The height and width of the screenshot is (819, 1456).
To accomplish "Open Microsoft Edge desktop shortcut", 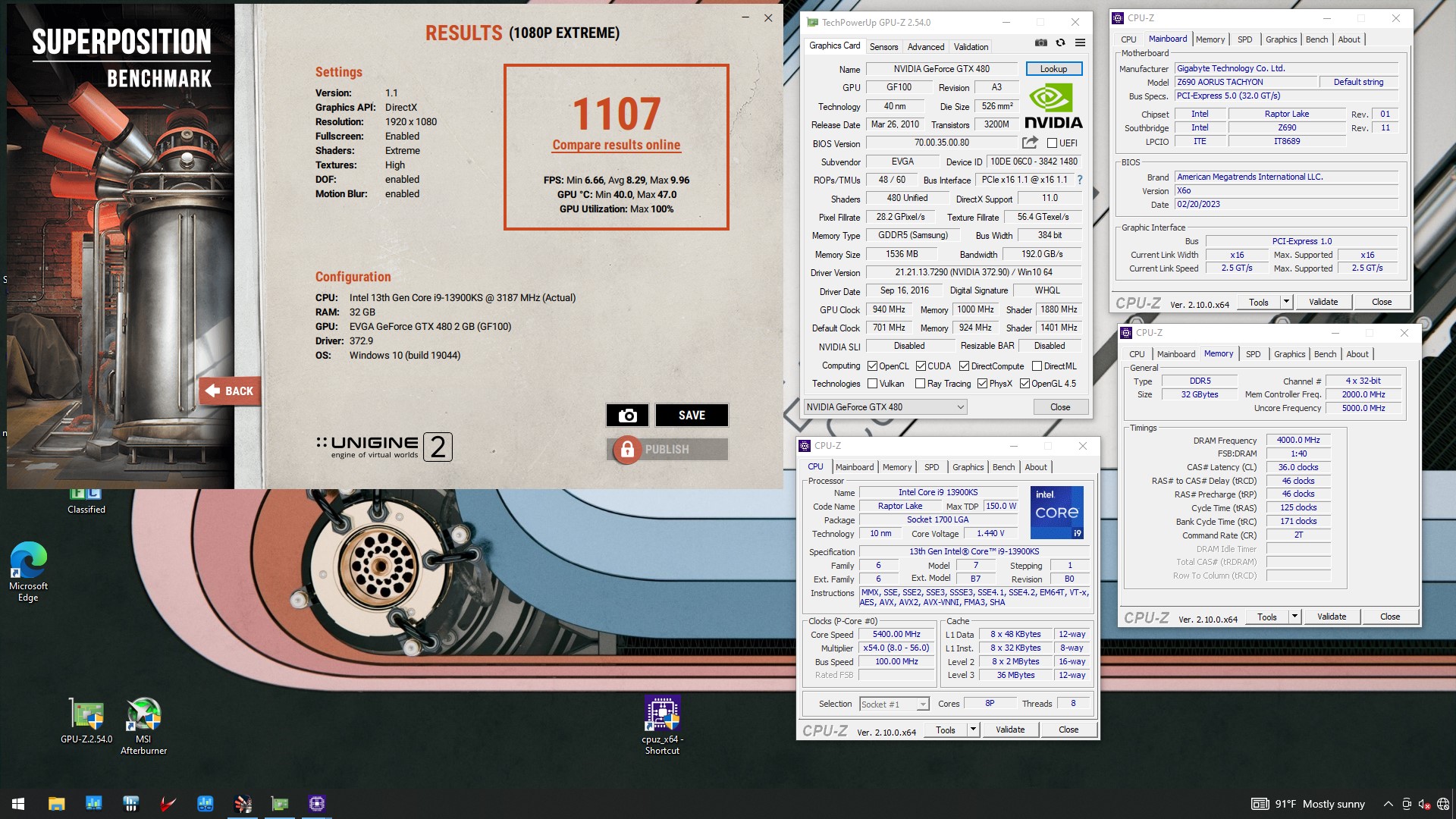I will [28, 571].
